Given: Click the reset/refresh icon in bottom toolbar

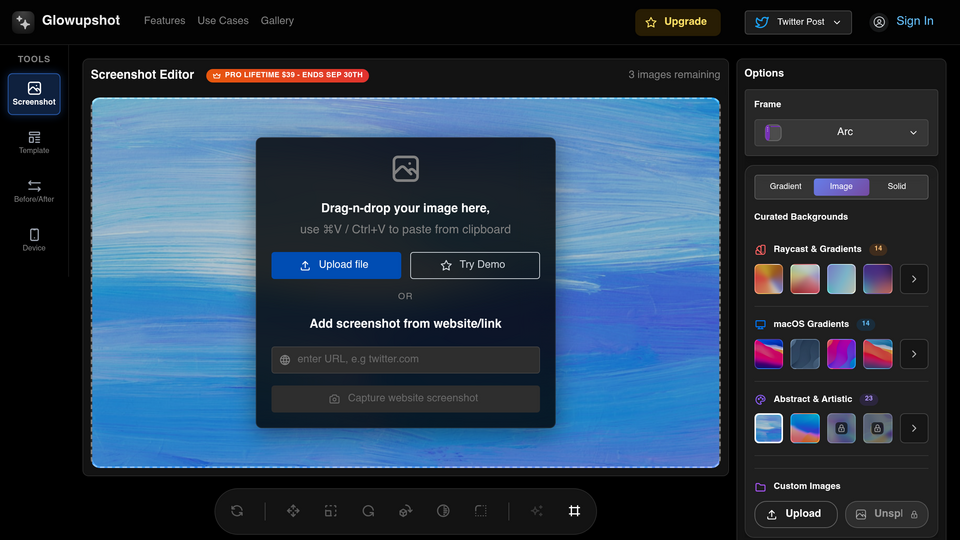Looking at the screenshot, I should pos(237,511).
